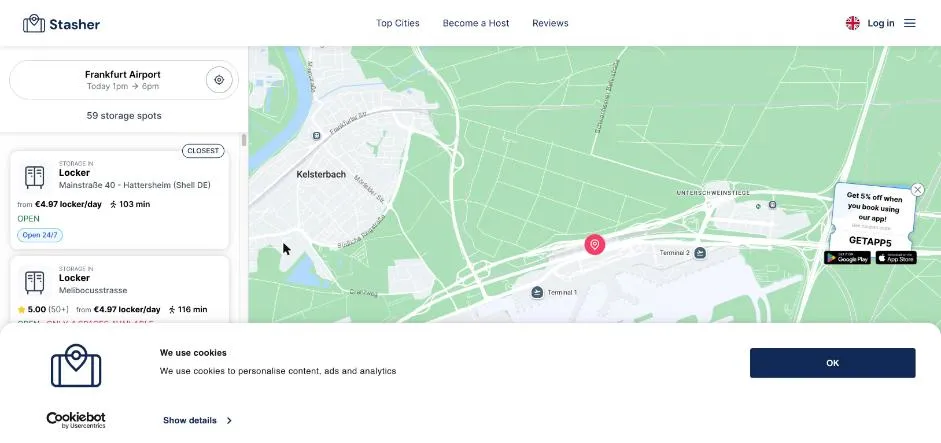Change language via UK flag icon

[852, 23]
